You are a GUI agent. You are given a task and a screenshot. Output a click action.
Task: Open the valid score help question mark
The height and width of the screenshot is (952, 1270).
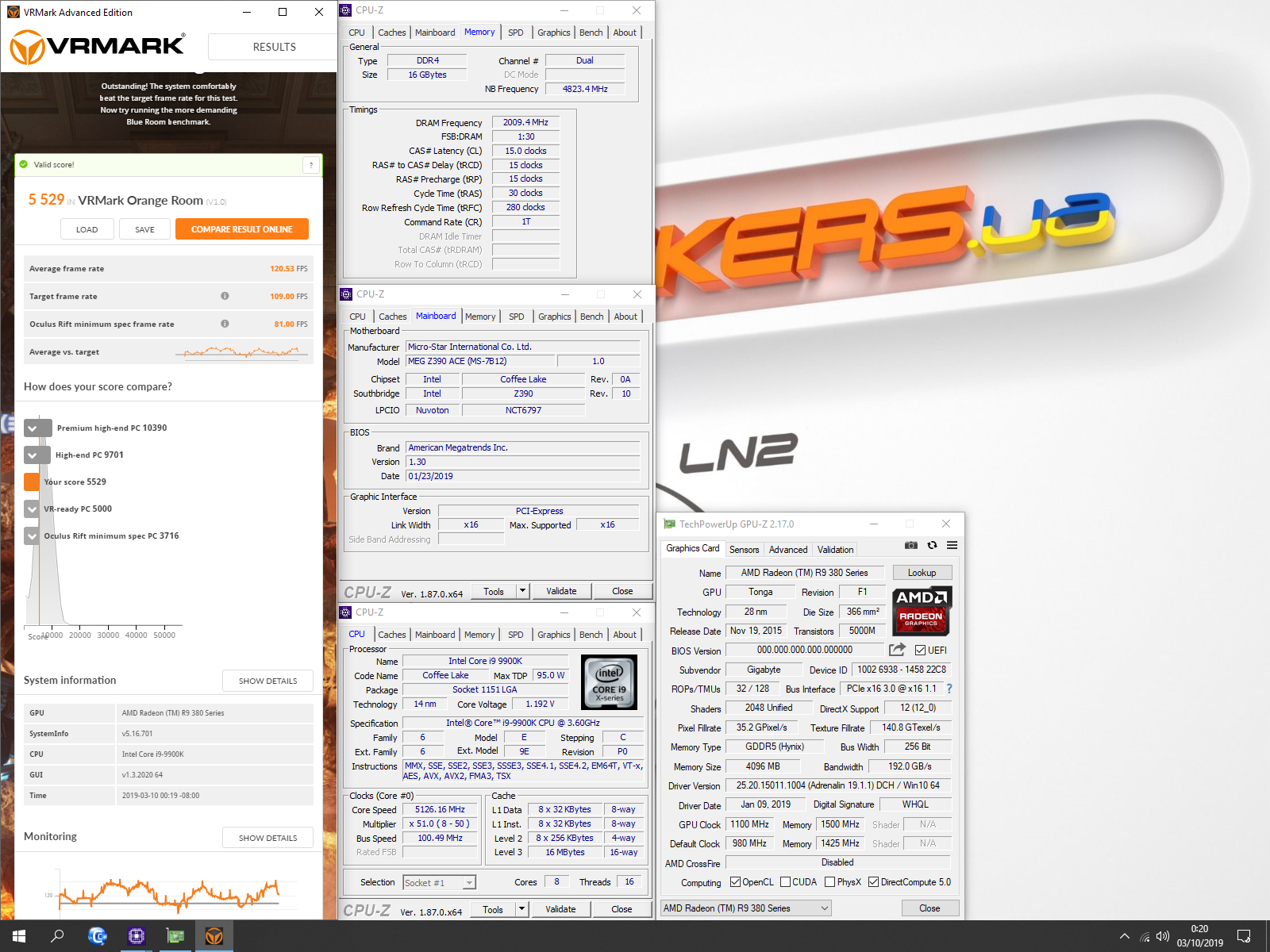[311, 165]
